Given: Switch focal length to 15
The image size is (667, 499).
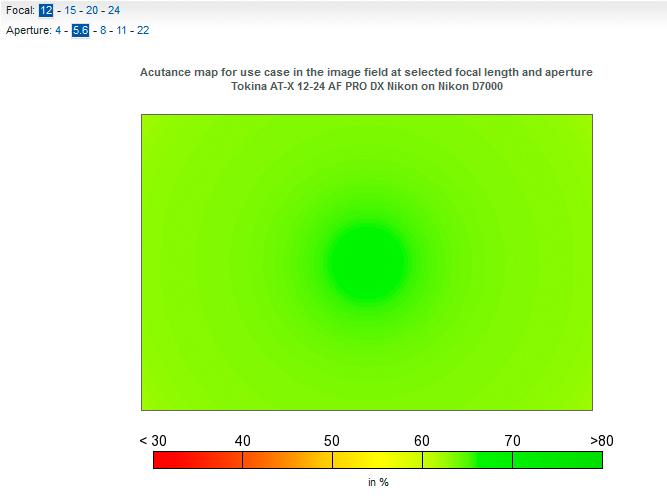Looking at the screenshot, I should [x=70, y=10].
